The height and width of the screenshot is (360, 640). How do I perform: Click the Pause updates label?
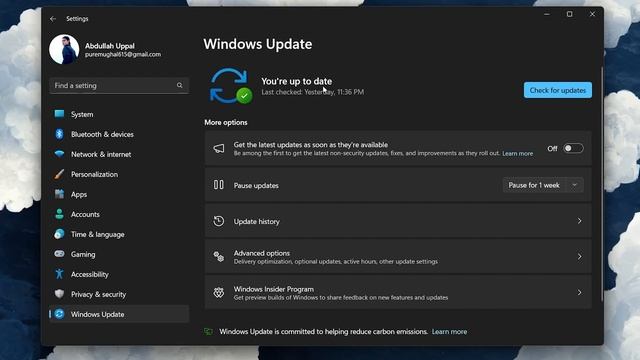pos(256,185)
